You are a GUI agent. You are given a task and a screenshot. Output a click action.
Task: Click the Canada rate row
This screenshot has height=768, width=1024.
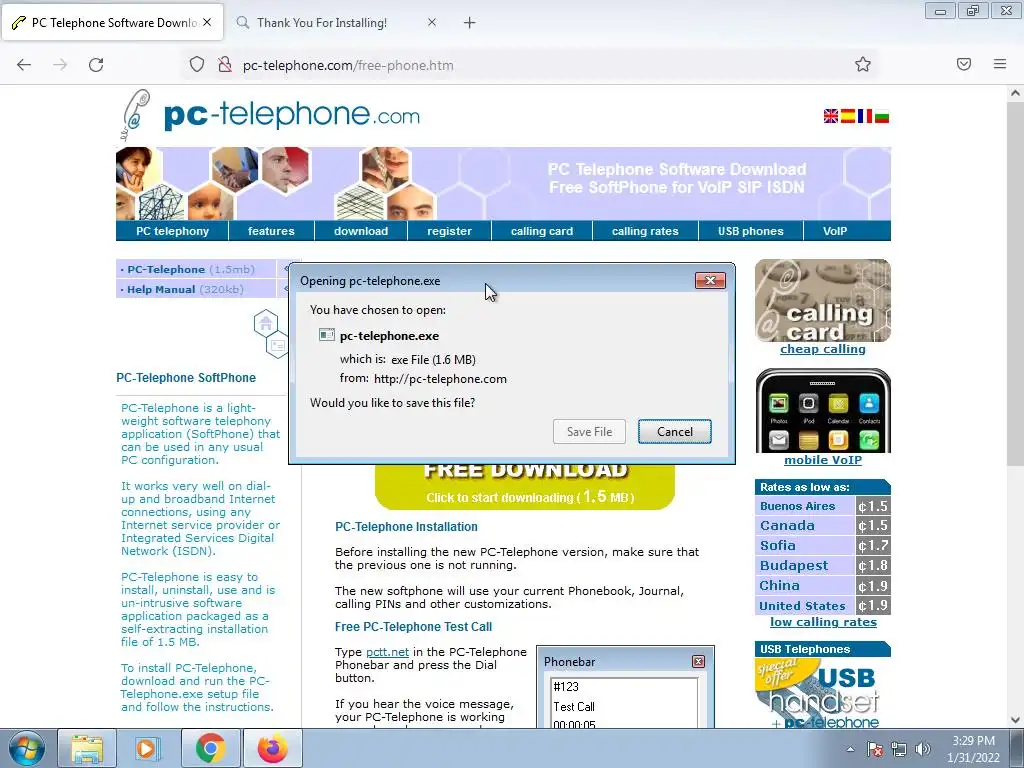823,526
